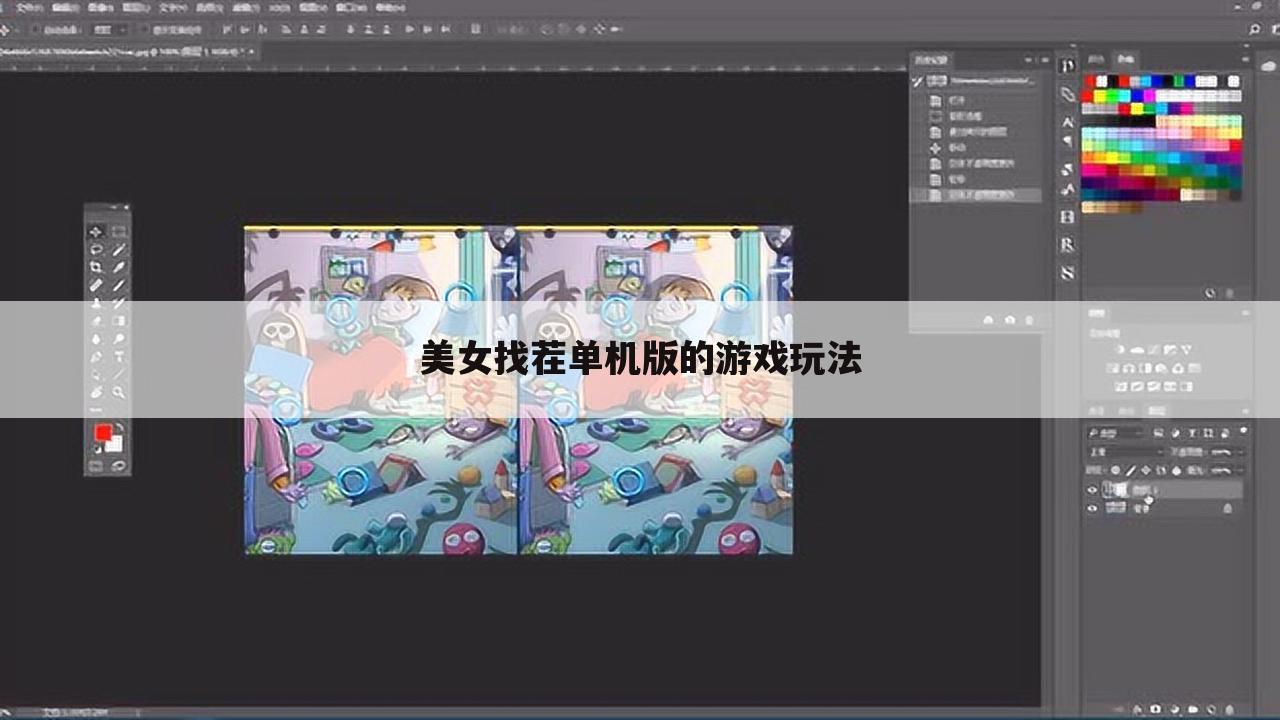Lock transparent pixels of the layer
Image resolution: width=1280 pixels, height=720 pixels.
tap(1115, 470)
